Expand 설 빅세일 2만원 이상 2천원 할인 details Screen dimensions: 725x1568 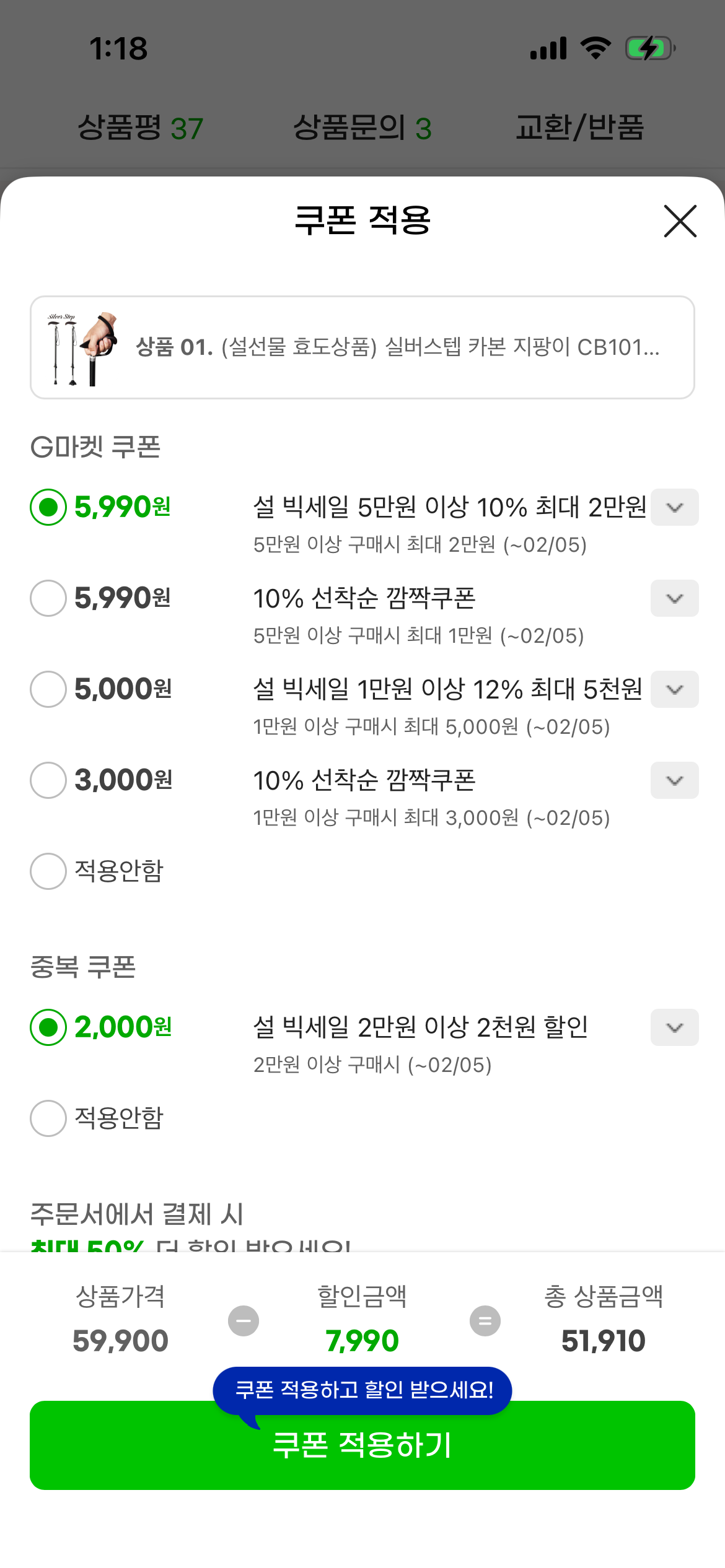point(674,1027)
